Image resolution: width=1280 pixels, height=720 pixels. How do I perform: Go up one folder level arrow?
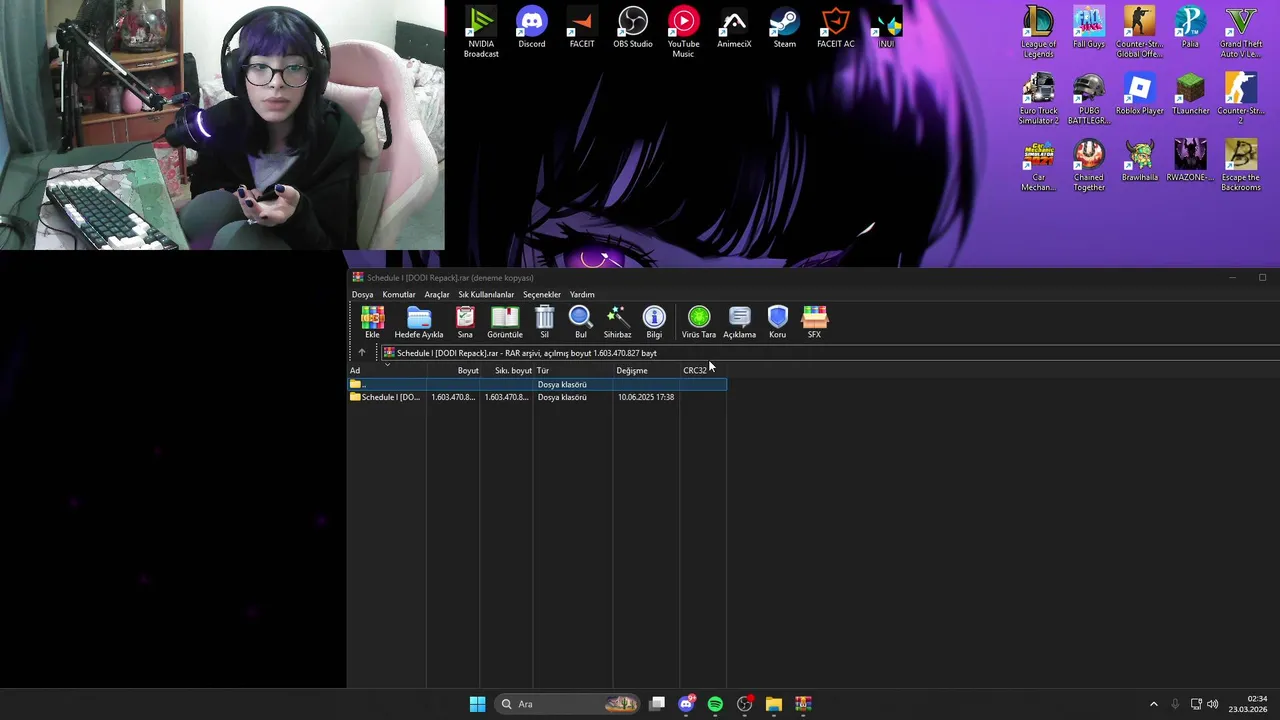click(x=362, y=353)
